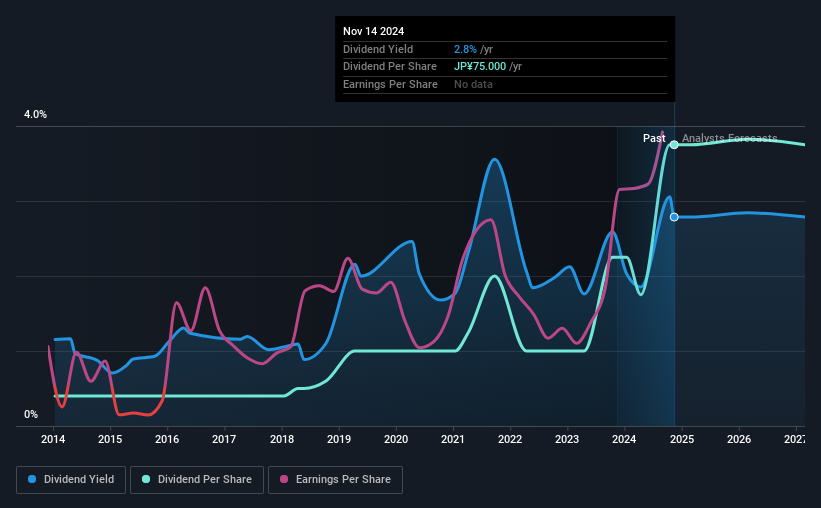The image size is (821, 508).
Task: Click the Analysts Forecasts label
Action: tap(729, 138)
